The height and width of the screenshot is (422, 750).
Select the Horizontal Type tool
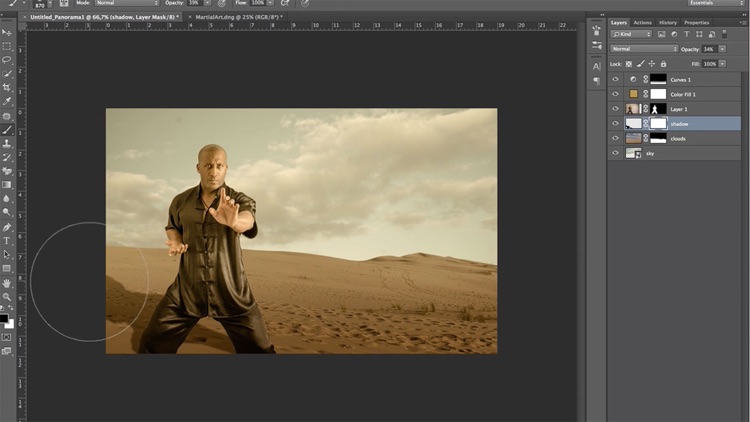click(x=7, y=240)
